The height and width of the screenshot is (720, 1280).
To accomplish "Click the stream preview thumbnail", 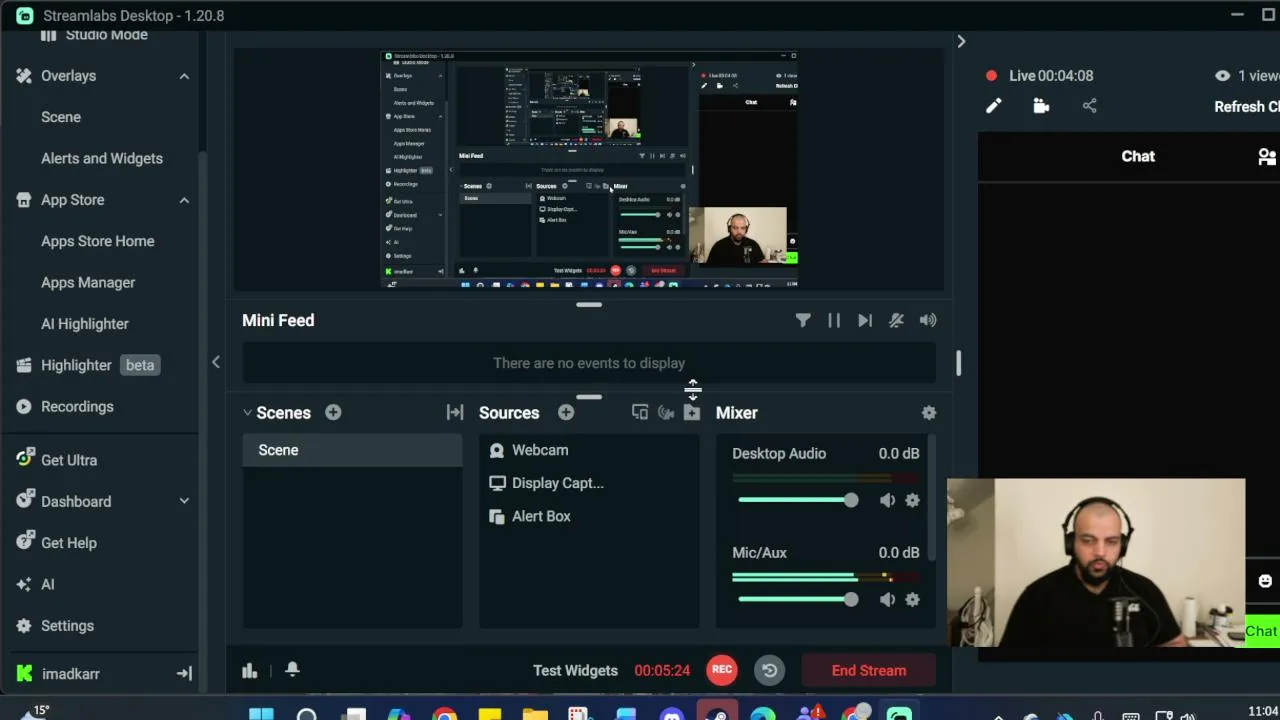I will click(x=589, y=169).
